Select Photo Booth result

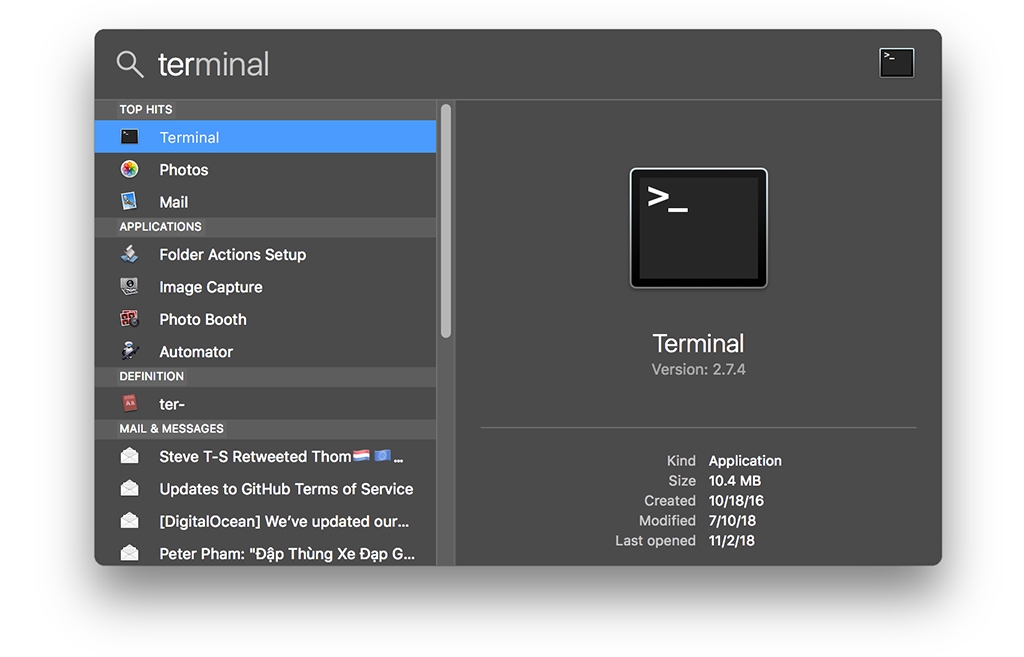pos(265,319)
